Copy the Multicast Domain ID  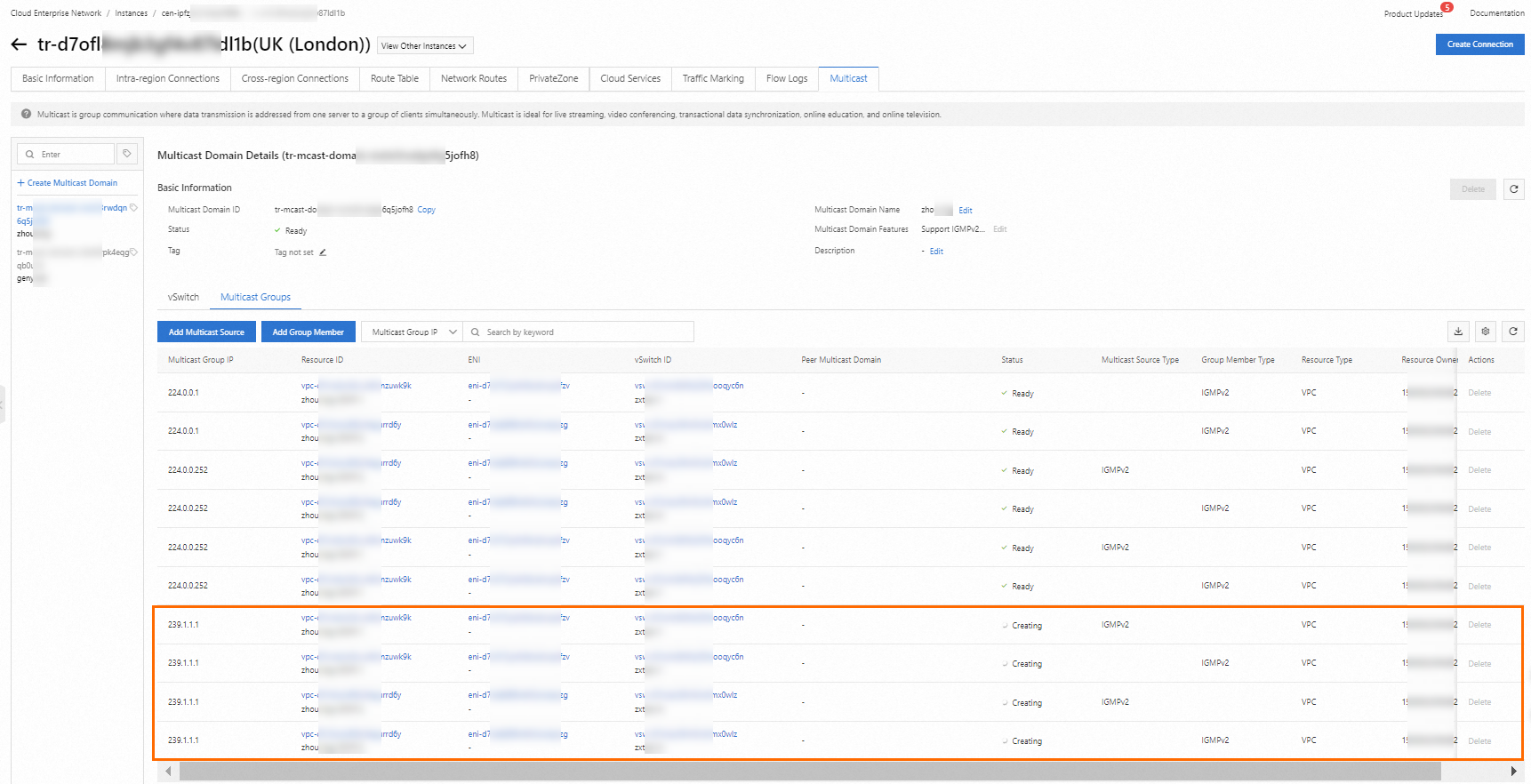[427, 210]
